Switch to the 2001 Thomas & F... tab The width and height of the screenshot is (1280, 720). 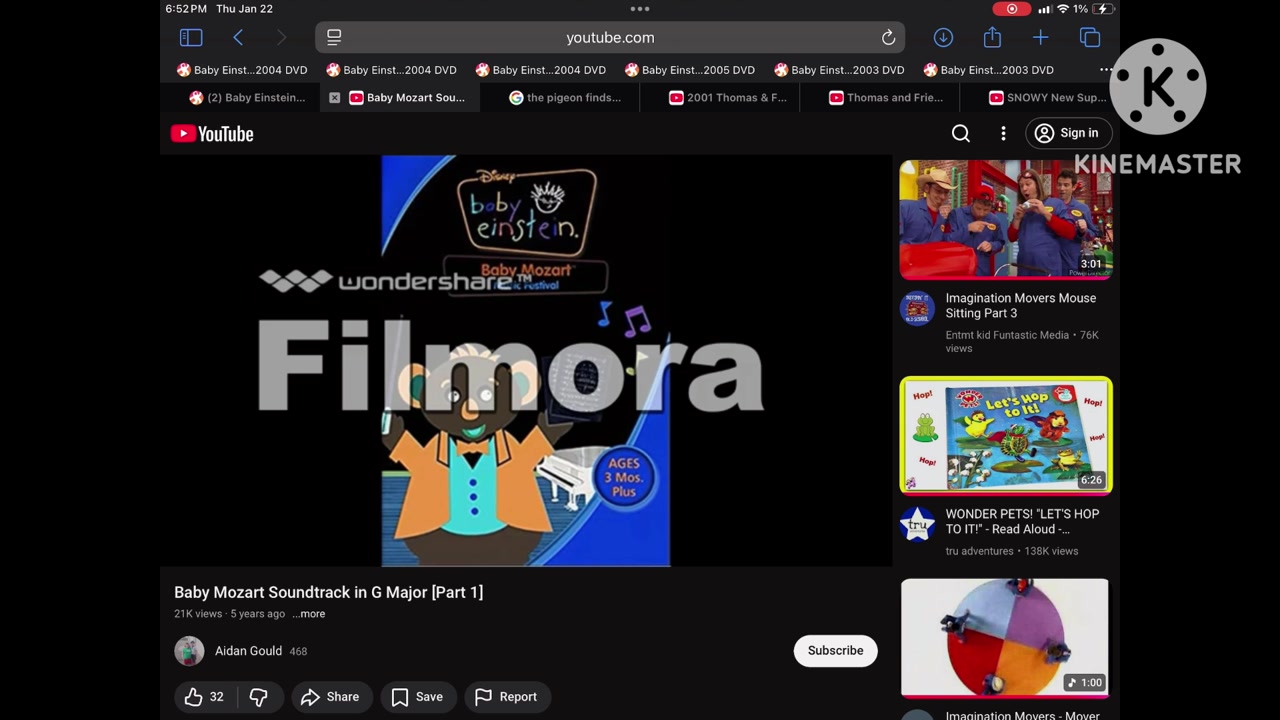point(727,97)
